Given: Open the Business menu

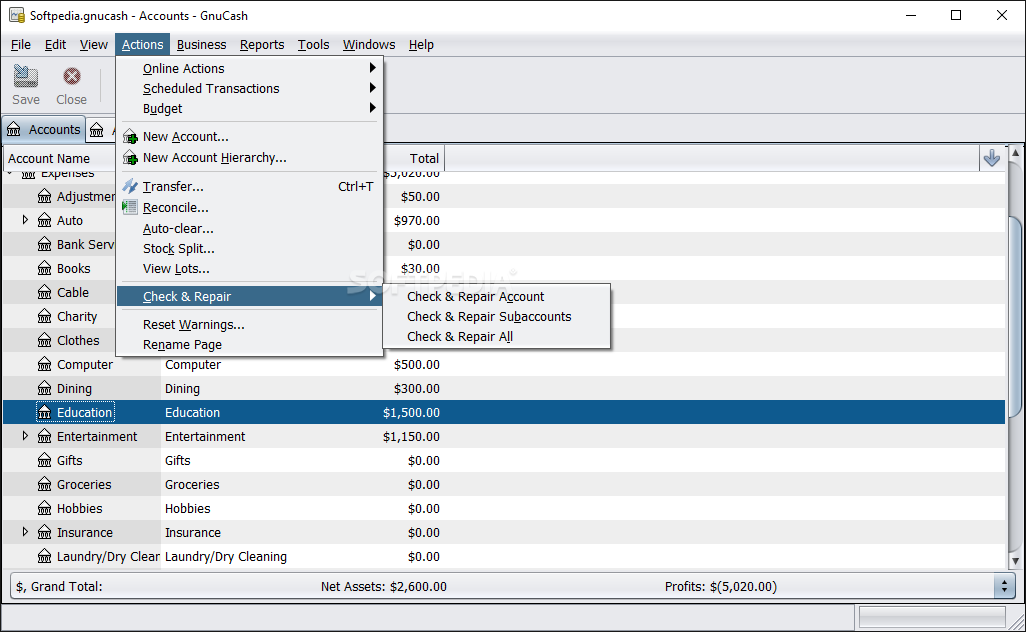Looking at the screenshot, I should (202, 44).
